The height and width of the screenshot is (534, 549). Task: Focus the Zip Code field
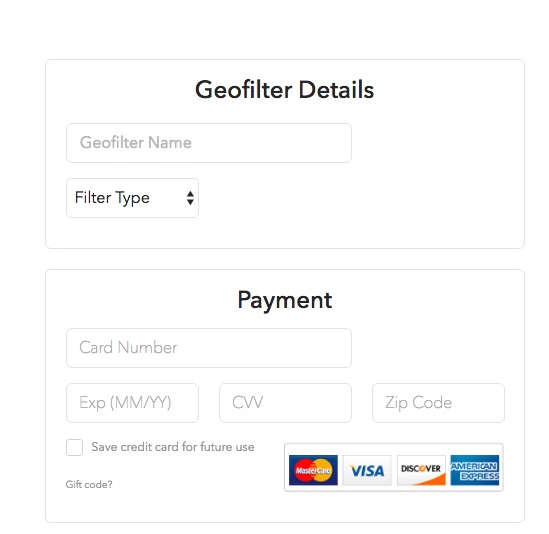coord(438,403)
